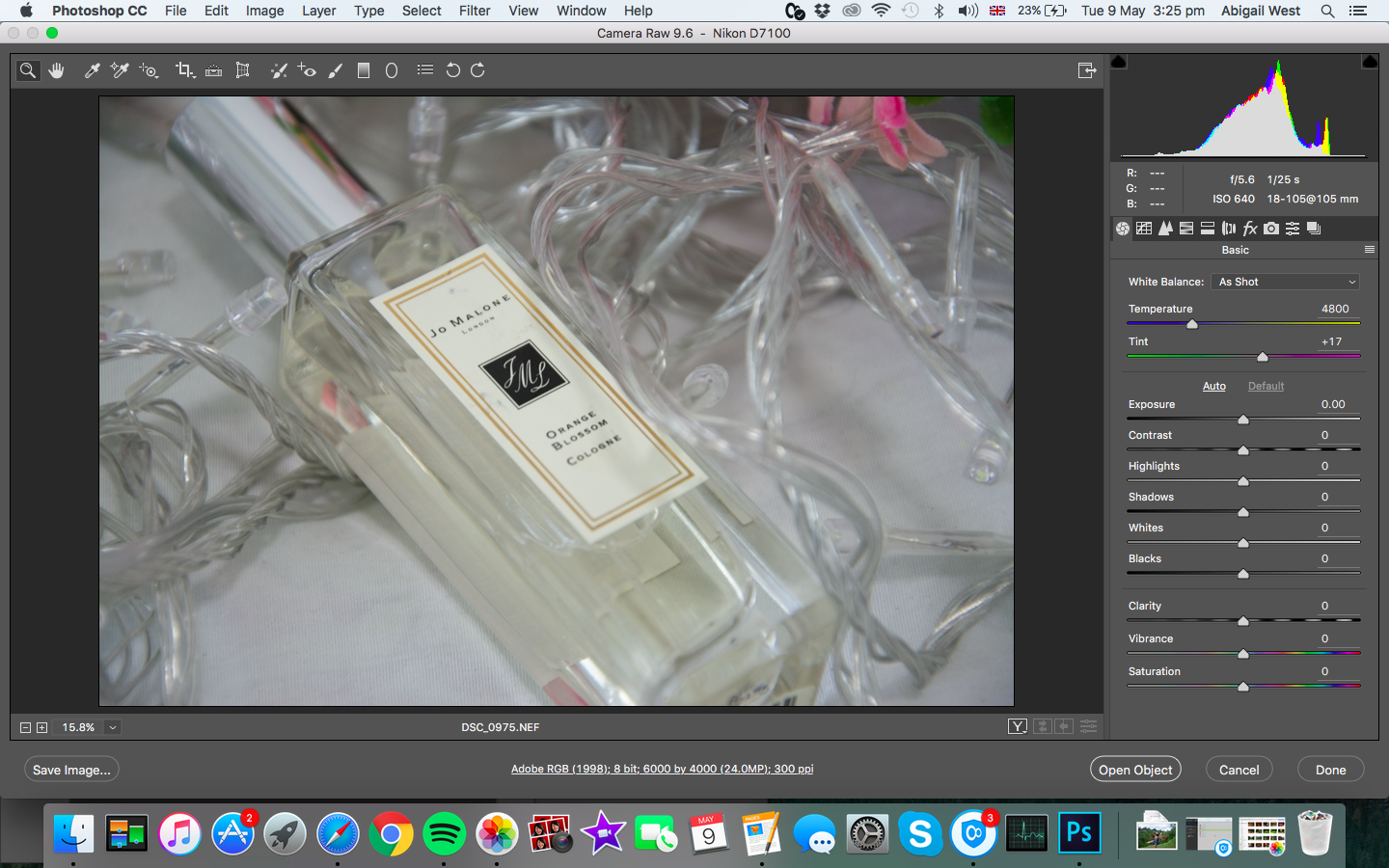Select the Color Sampler tool

[x=120, y=70]
